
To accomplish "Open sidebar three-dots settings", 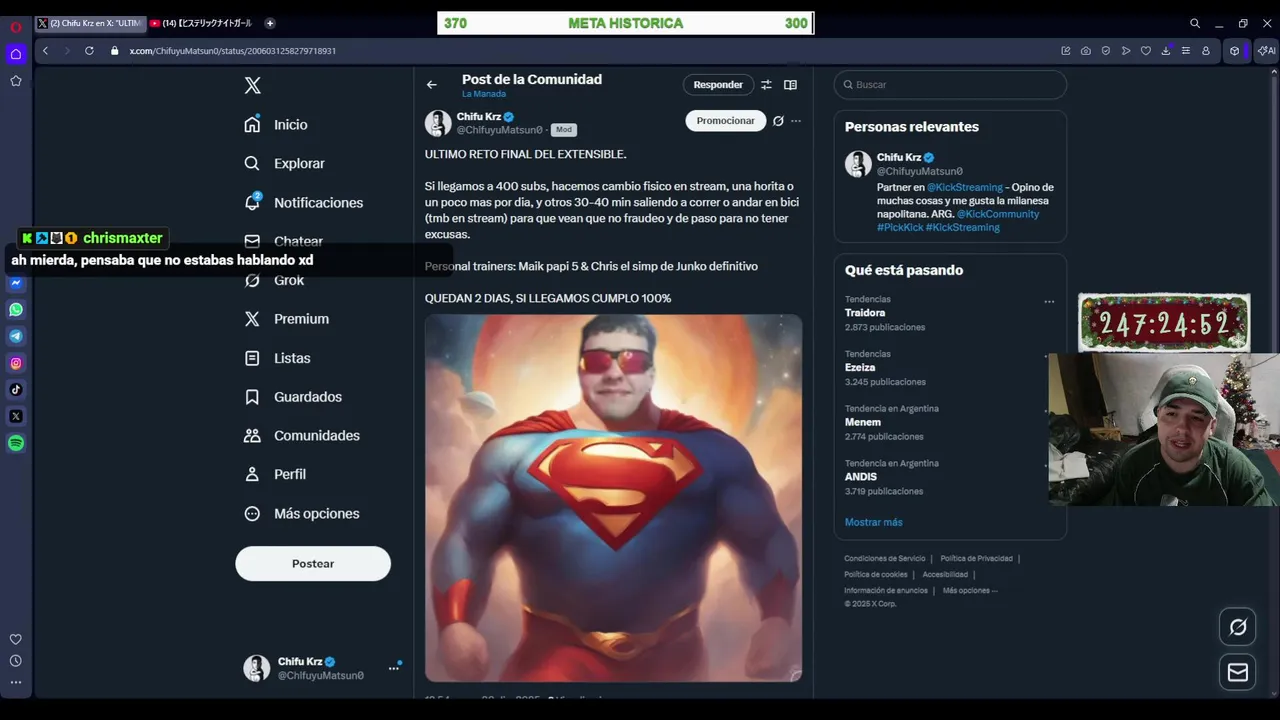I will point(16,682).
